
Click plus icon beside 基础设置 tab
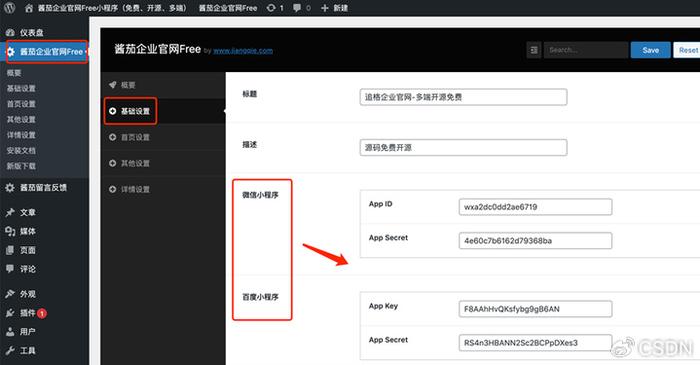tap(112, 111)
